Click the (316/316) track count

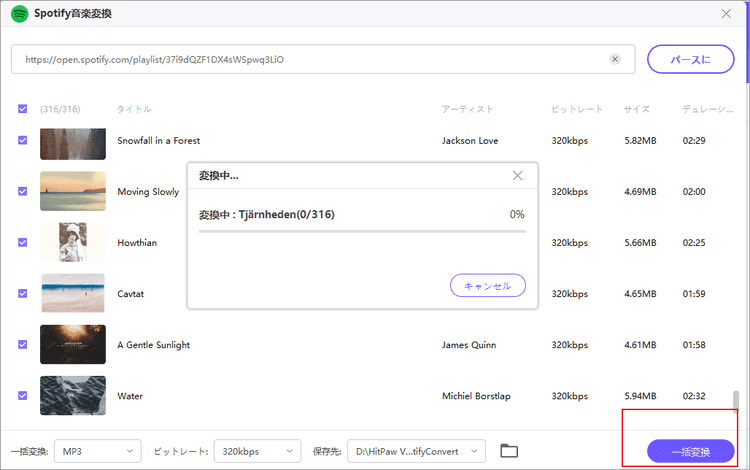pyautogui.click(x=60, y=109)
